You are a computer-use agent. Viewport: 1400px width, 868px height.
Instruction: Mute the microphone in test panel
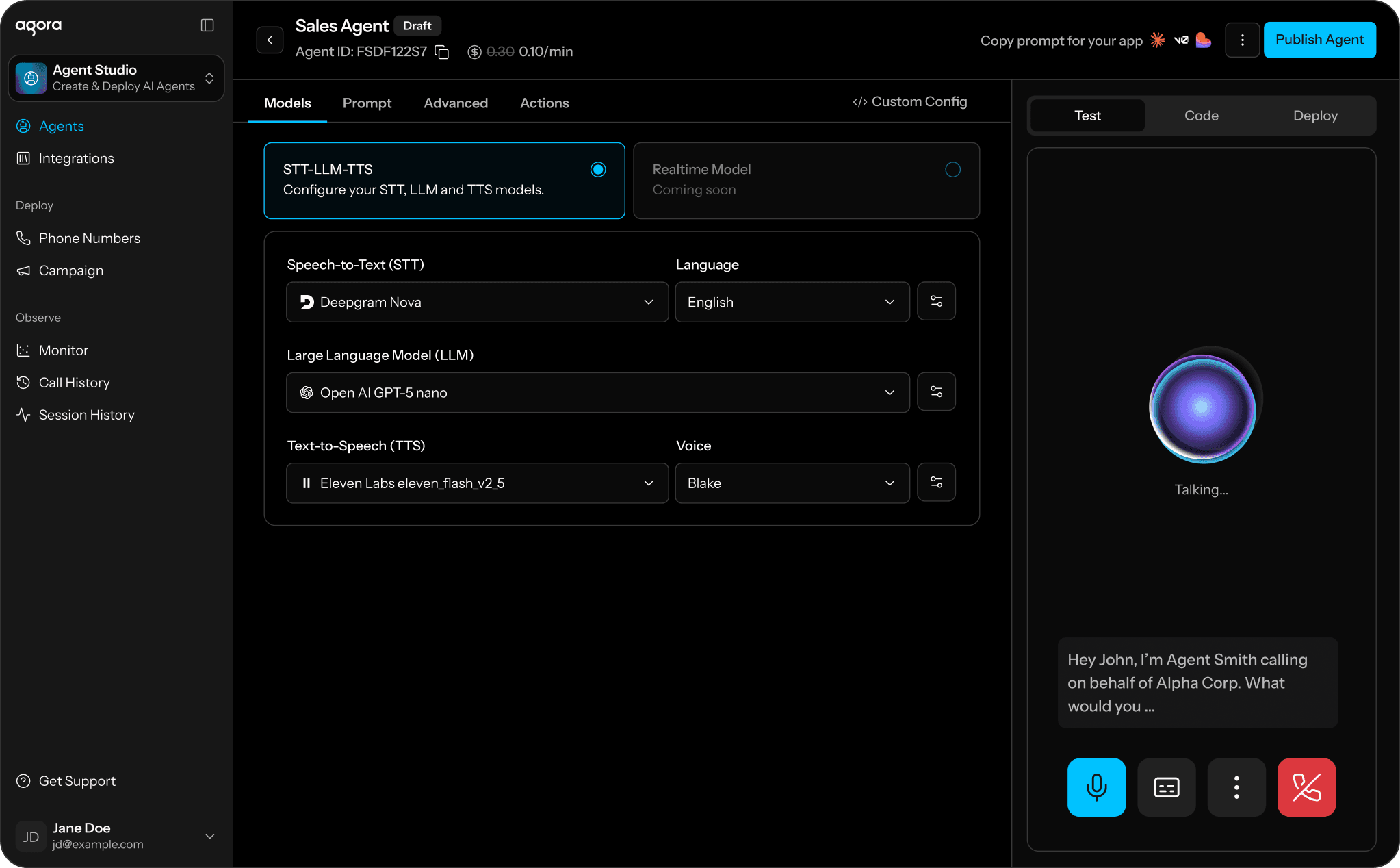[1096, 787]
